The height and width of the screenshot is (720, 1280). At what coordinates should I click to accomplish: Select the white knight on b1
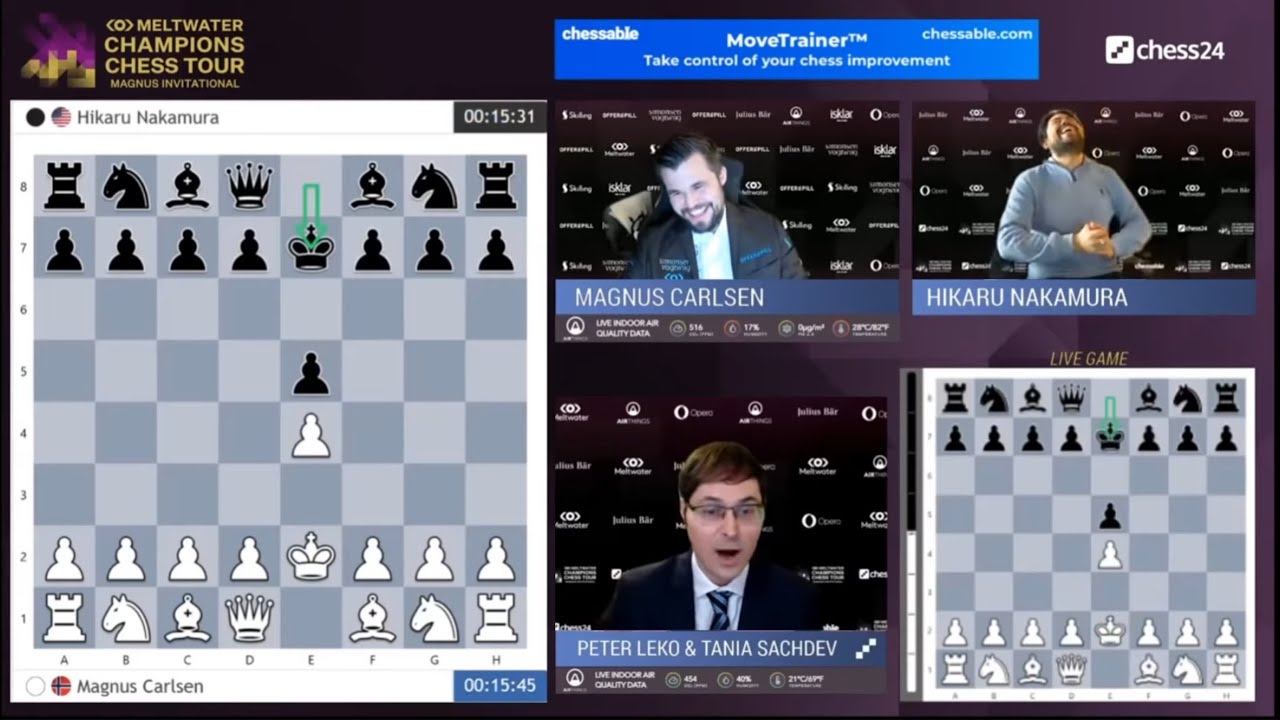click(x=126, y=620)
